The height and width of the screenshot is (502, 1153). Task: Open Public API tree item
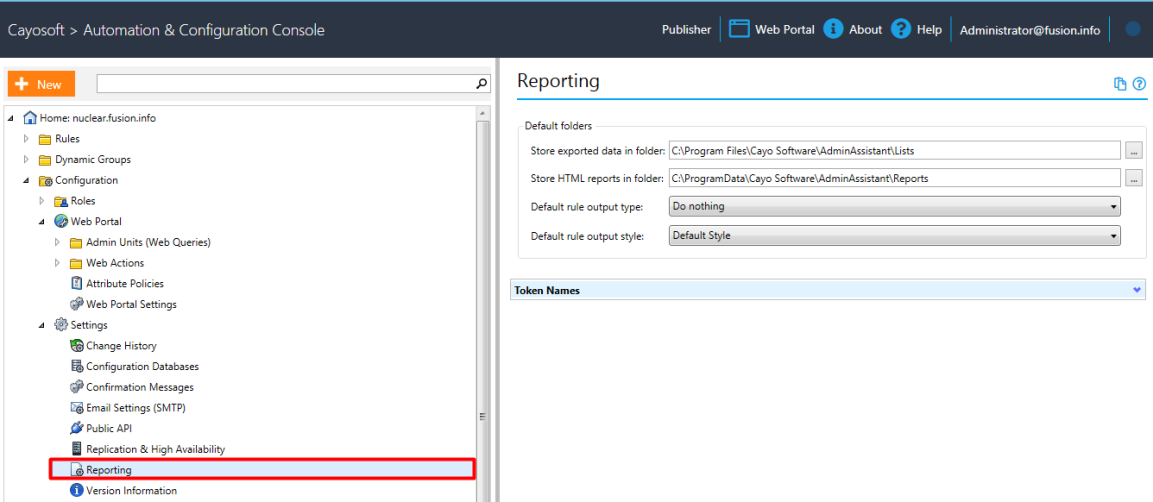(109, 428)
